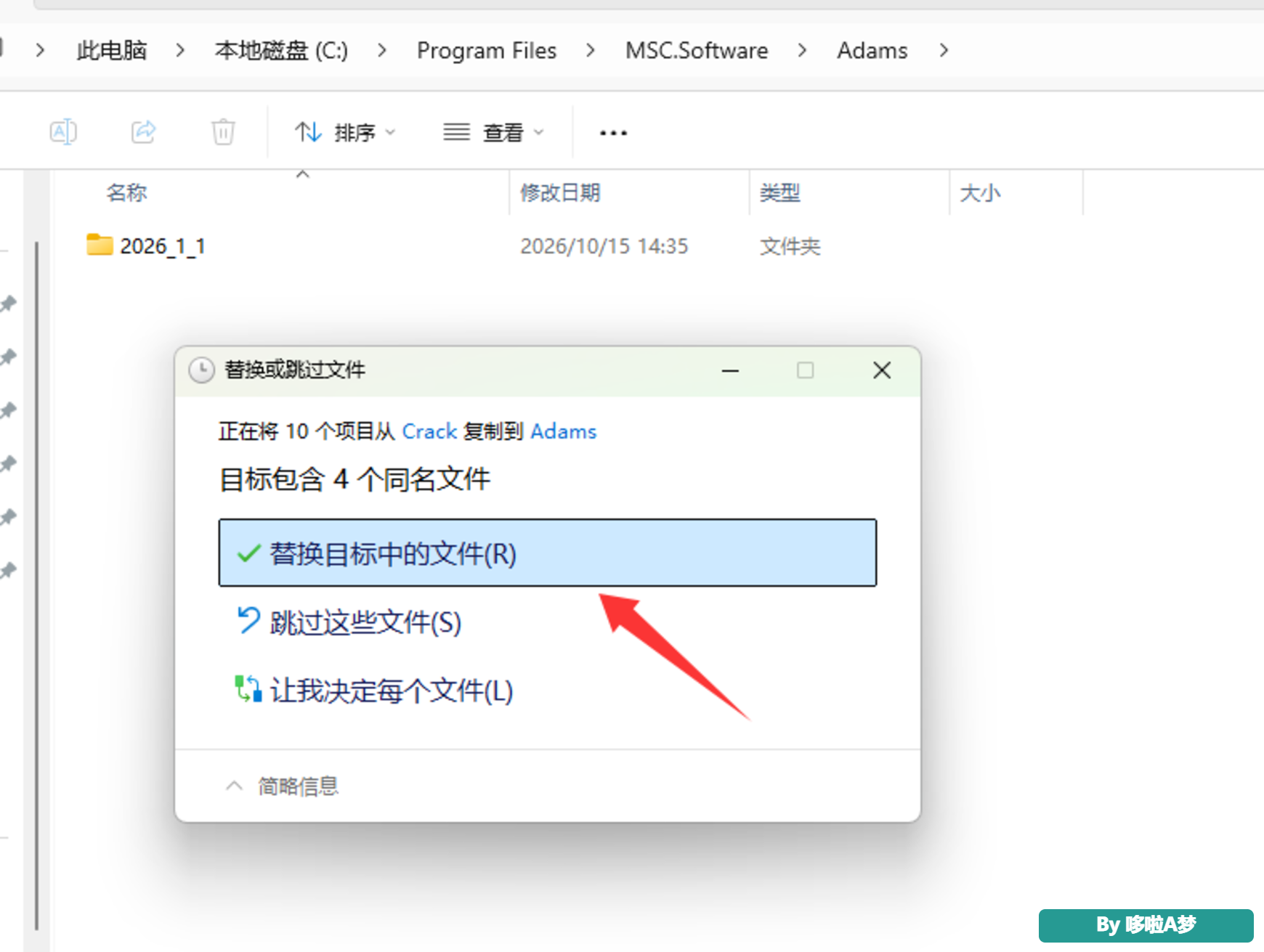Click 本地磁盘 (C:) breadcrumb
This screenshot has height=952, width=1264.
281,50
